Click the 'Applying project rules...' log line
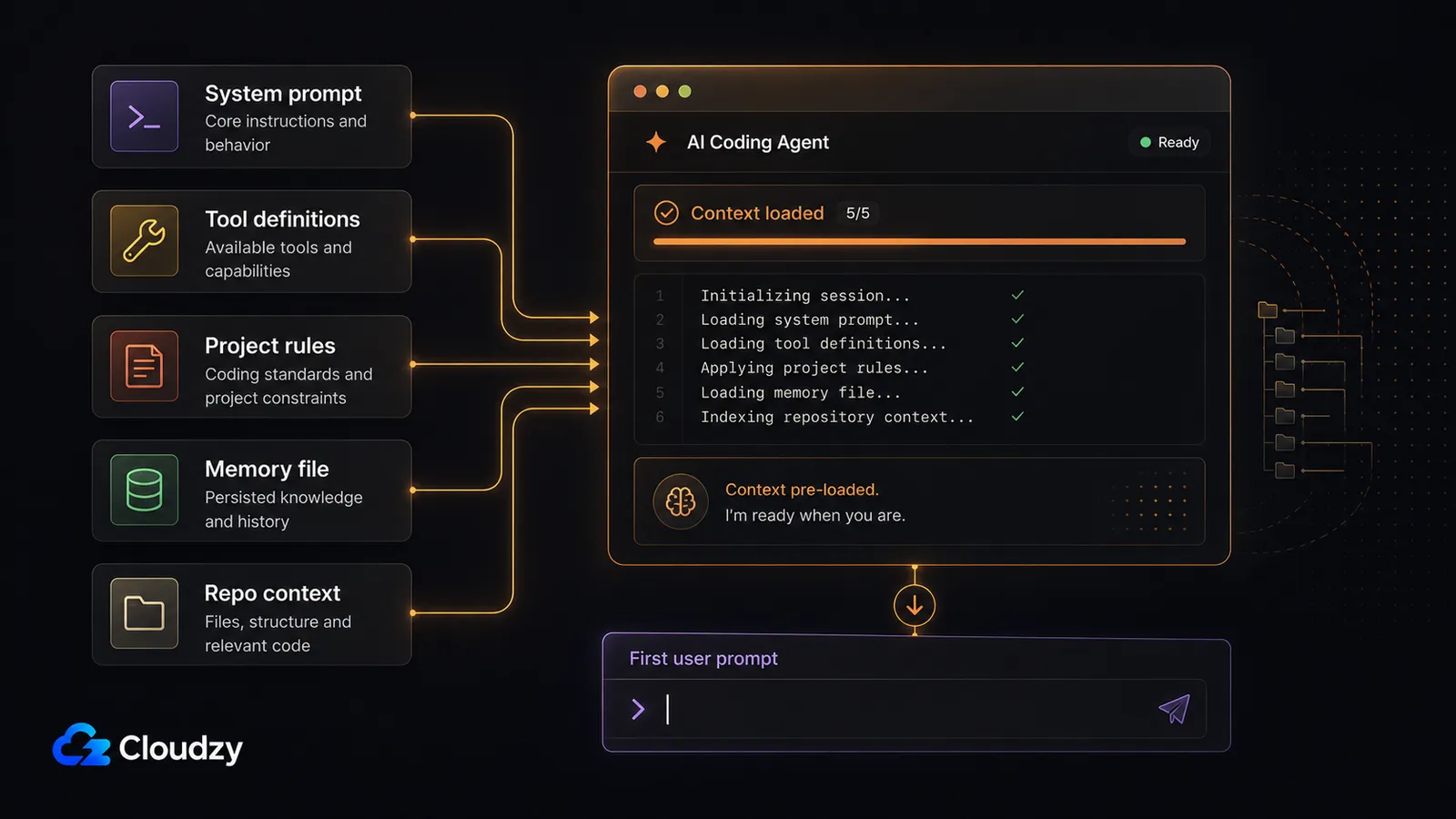1456x819 pixels. pyautogui.click(x=814, y=368)
